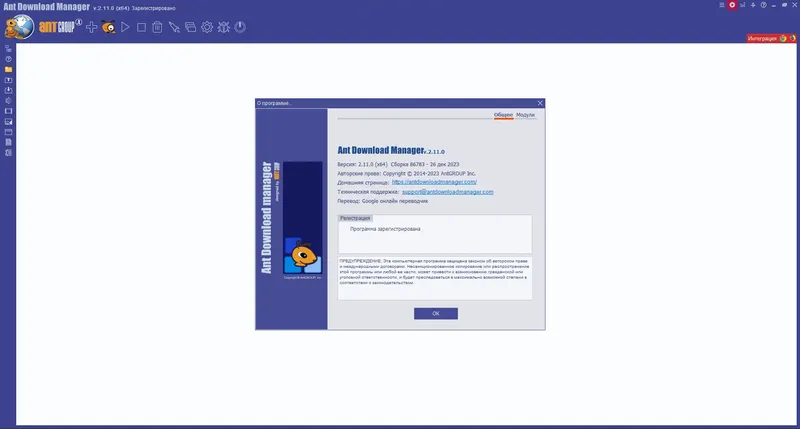Screen dimensions: 800x429
Task: Click the ПРЕДУПРЕЖДЕНИЕ warning text box
Action: point(435,278)
